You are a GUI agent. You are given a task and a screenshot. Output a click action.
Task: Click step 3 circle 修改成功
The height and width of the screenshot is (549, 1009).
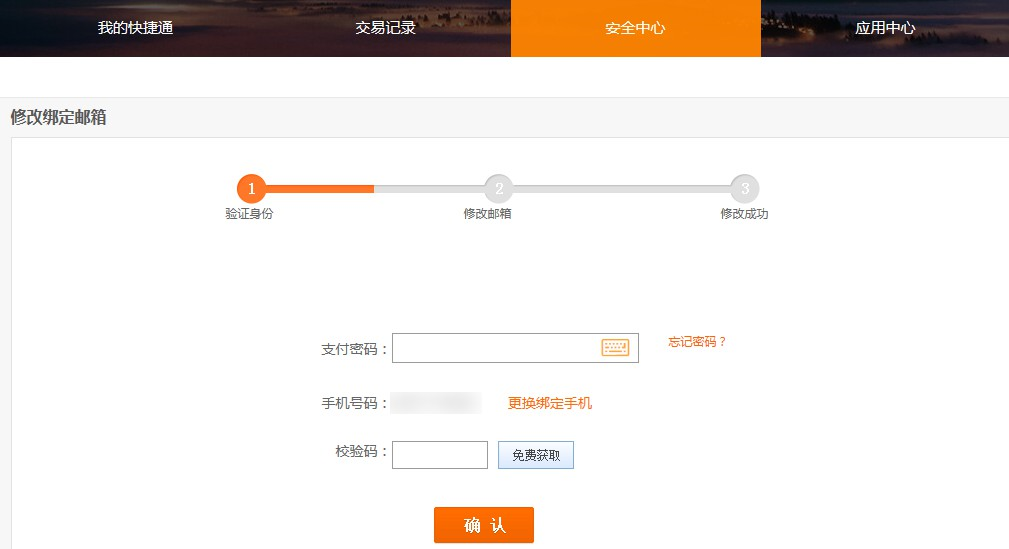745,189
